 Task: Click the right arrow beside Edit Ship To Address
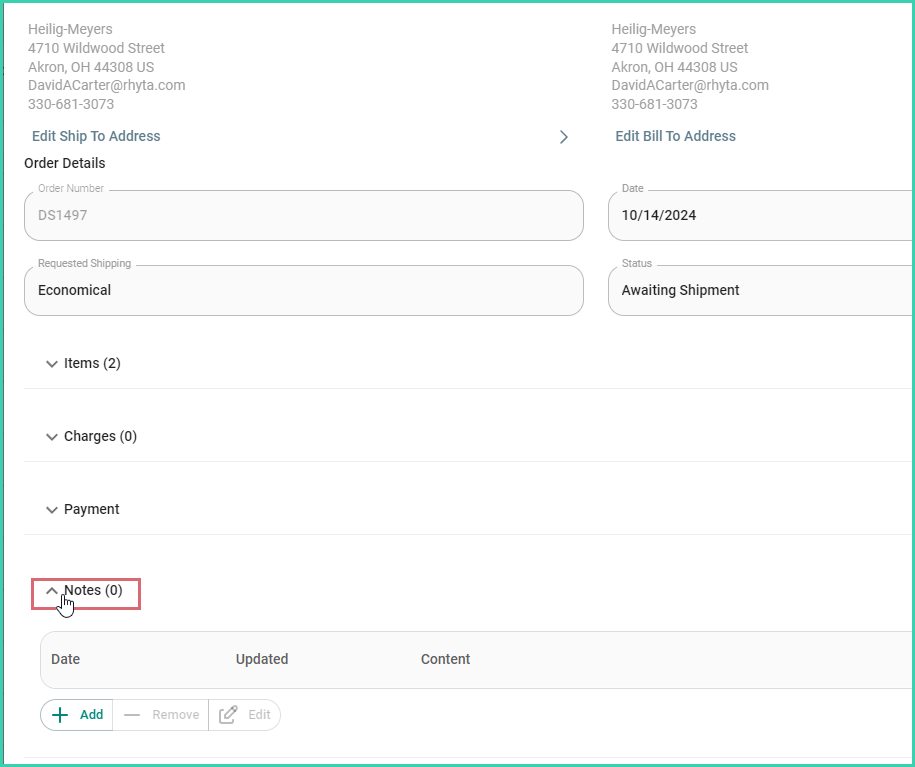[x=564, y=137]
